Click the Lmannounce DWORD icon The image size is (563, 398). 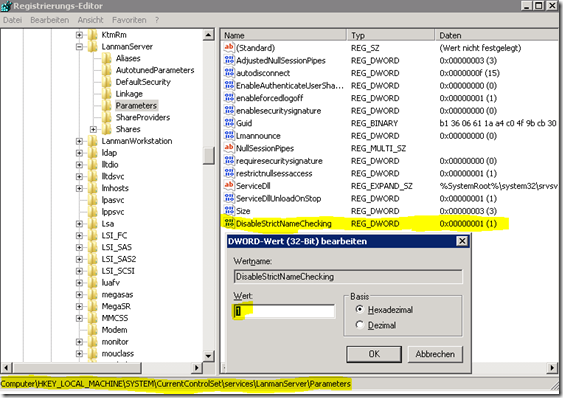[x=229, y=135]
